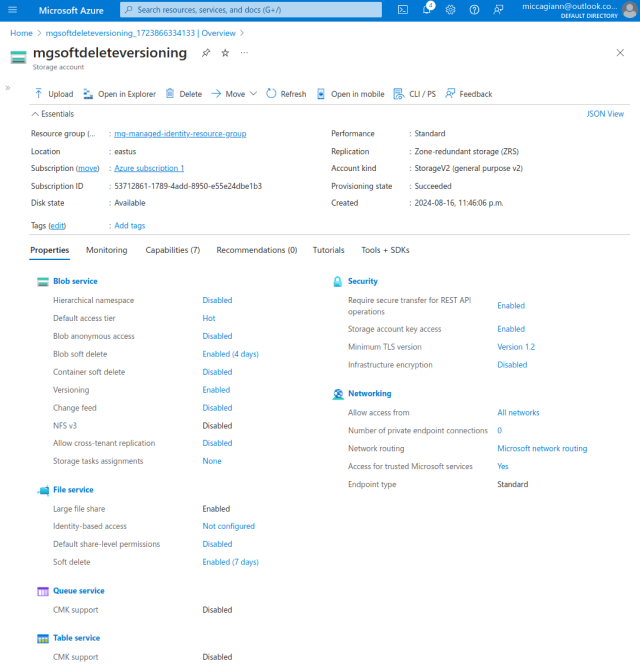Screen dimensions: 640x667
Task: Click Identity-based access Not configured
Action: tap(228, 526)
